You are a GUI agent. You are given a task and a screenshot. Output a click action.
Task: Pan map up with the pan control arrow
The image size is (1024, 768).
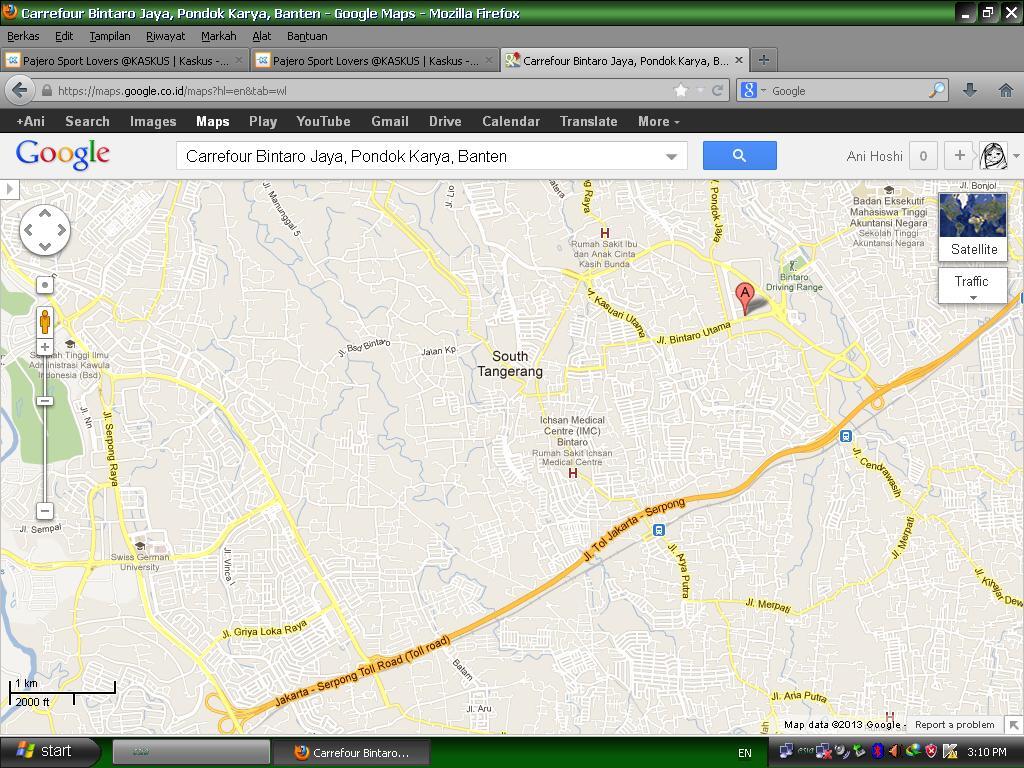[44, 214]
